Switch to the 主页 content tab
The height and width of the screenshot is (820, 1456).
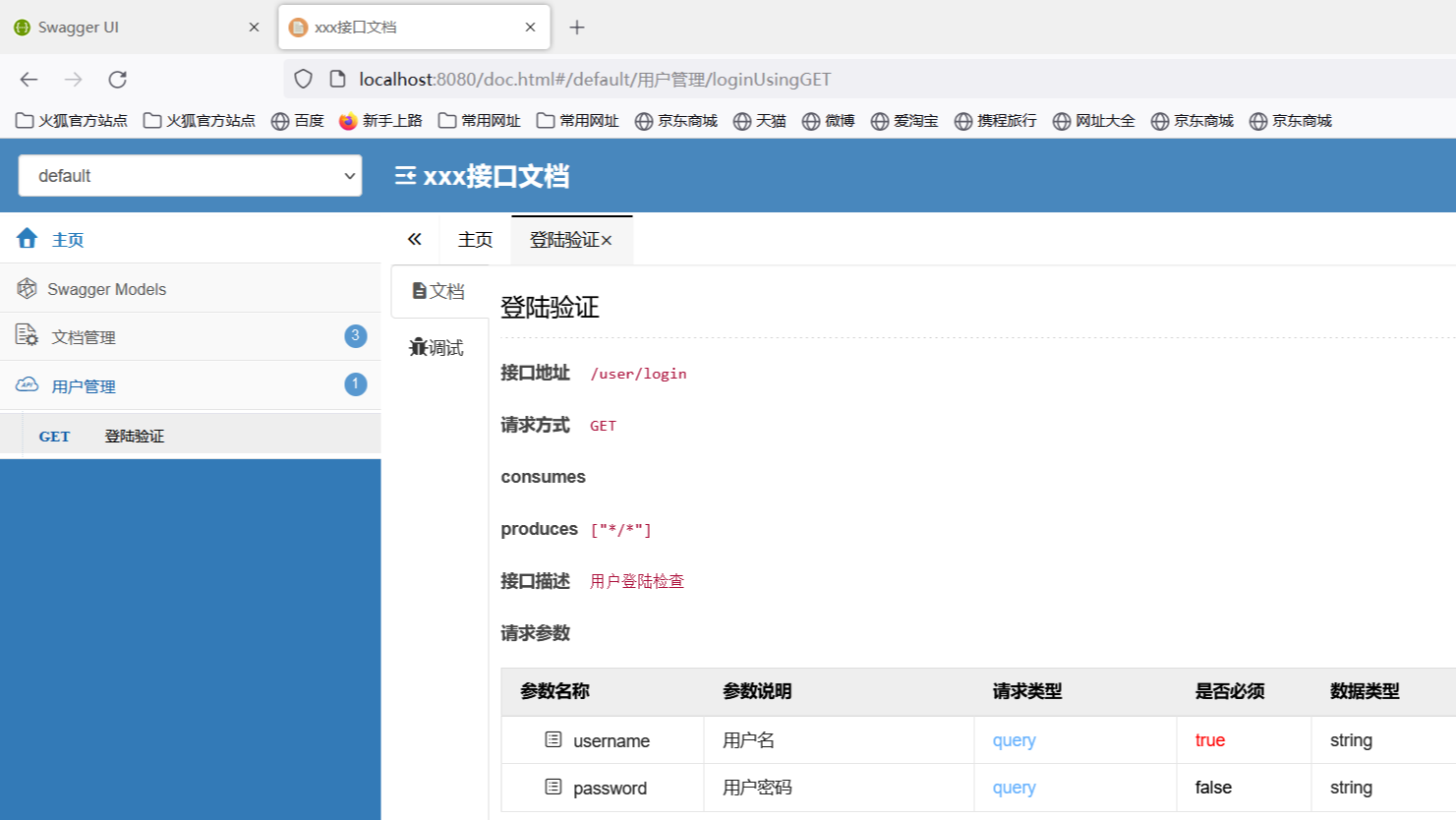[x=475, y=240]
